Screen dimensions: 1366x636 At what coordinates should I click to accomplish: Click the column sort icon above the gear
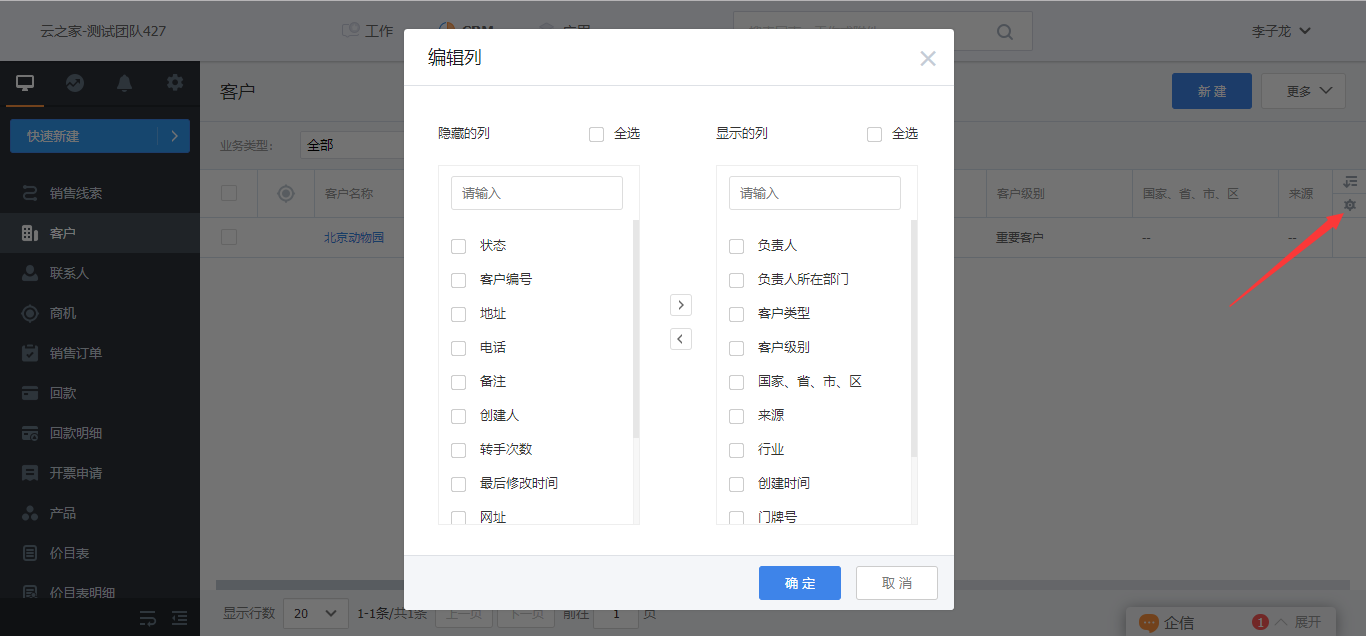pyautogui.click(x=1349, y=181)
